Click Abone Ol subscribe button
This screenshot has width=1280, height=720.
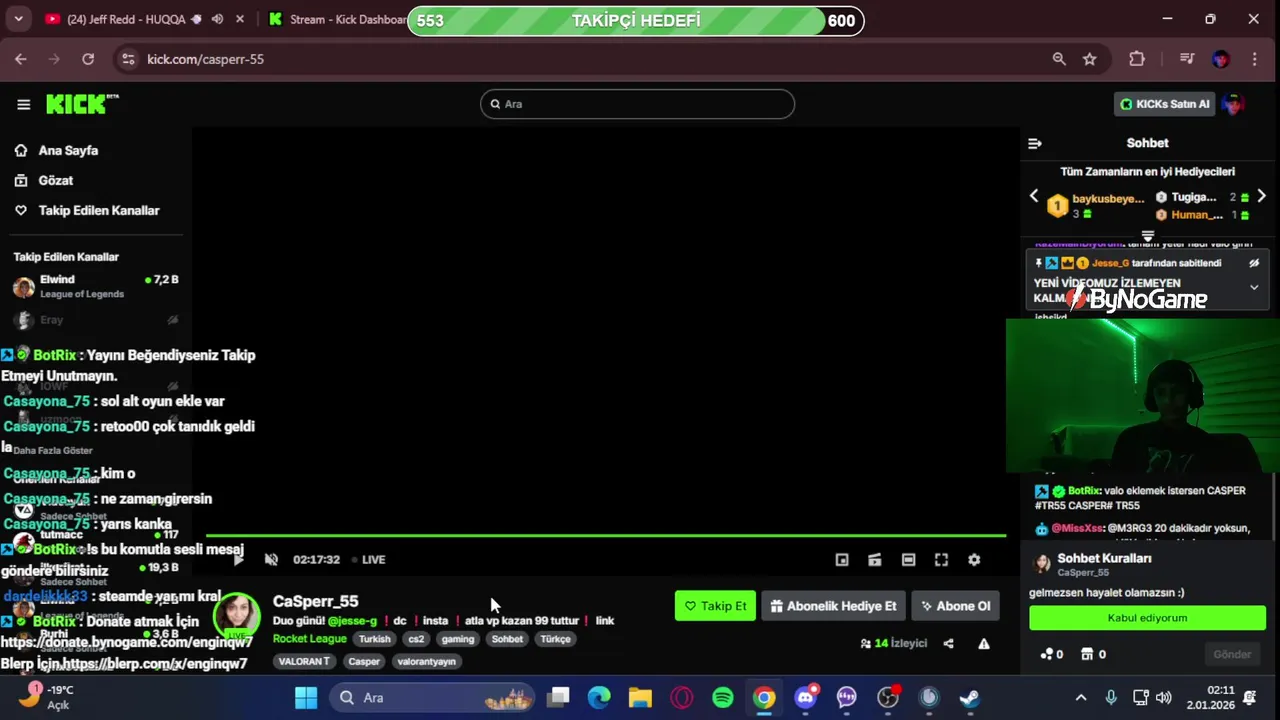point(956,606)
